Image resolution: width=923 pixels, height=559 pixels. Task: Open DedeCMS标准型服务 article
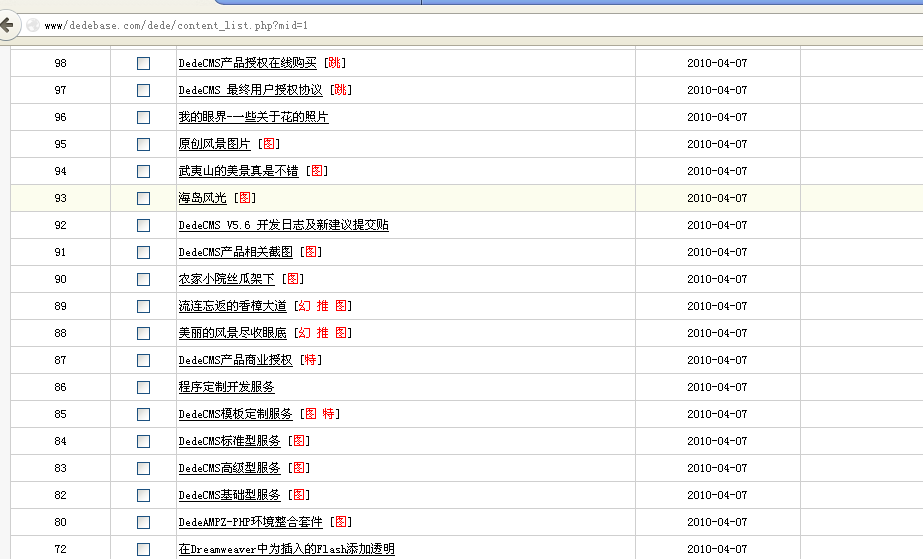click(x=230, y=441)
